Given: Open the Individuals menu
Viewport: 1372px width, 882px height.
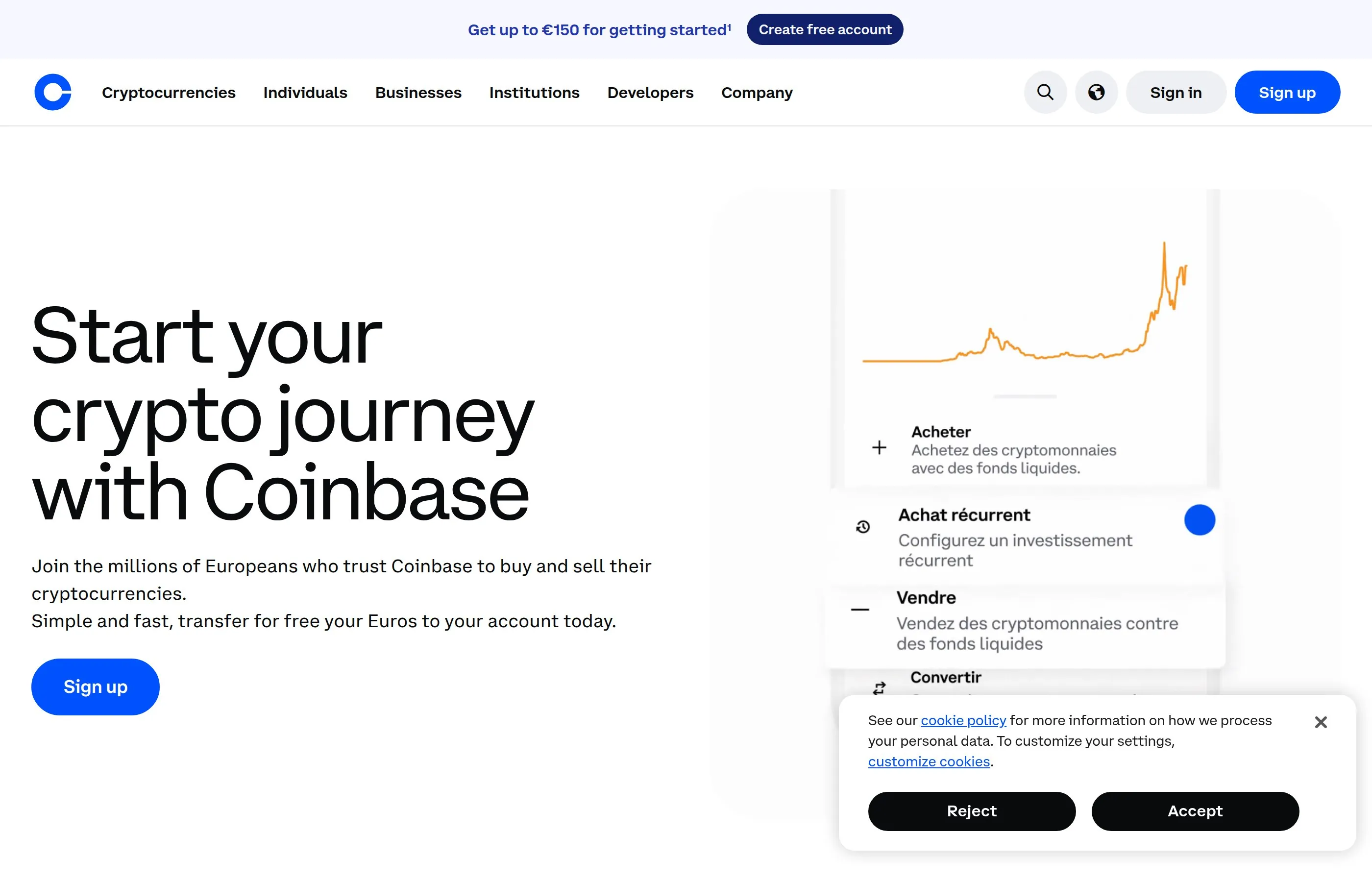Looking at the screenshot, I should (x=305, y=92).
